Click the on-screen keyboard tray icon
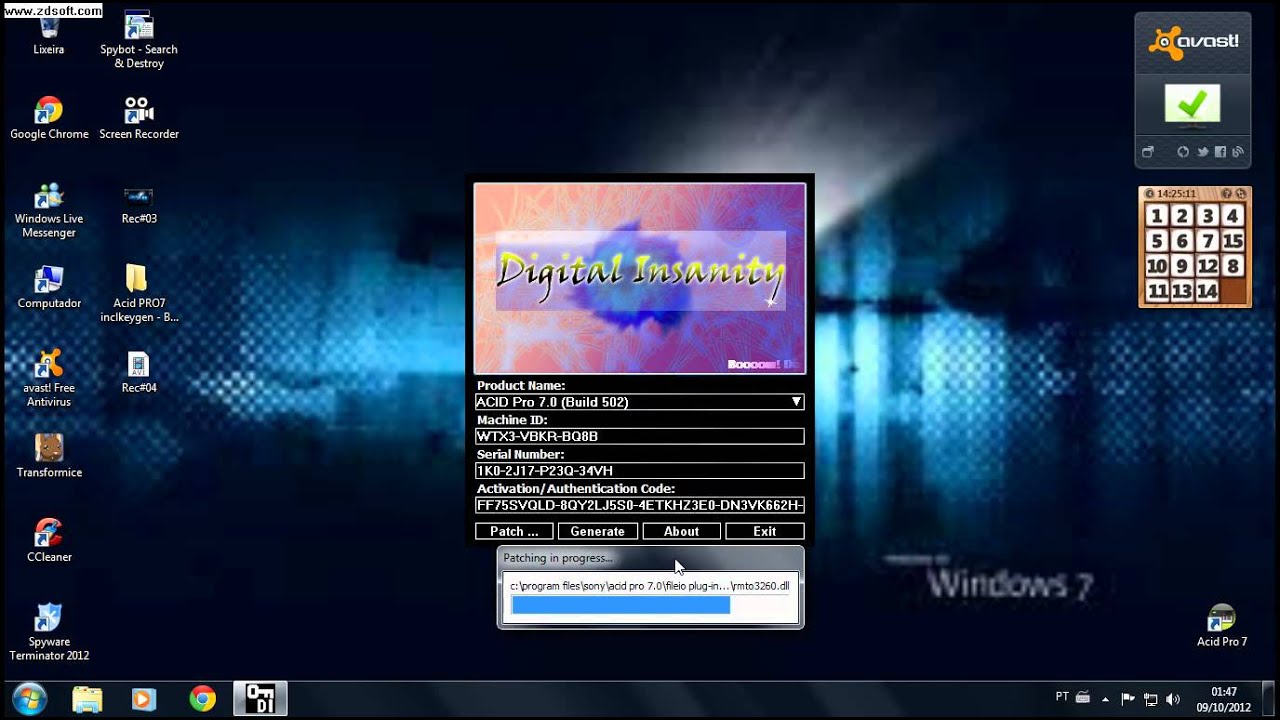 [1083, 697]
